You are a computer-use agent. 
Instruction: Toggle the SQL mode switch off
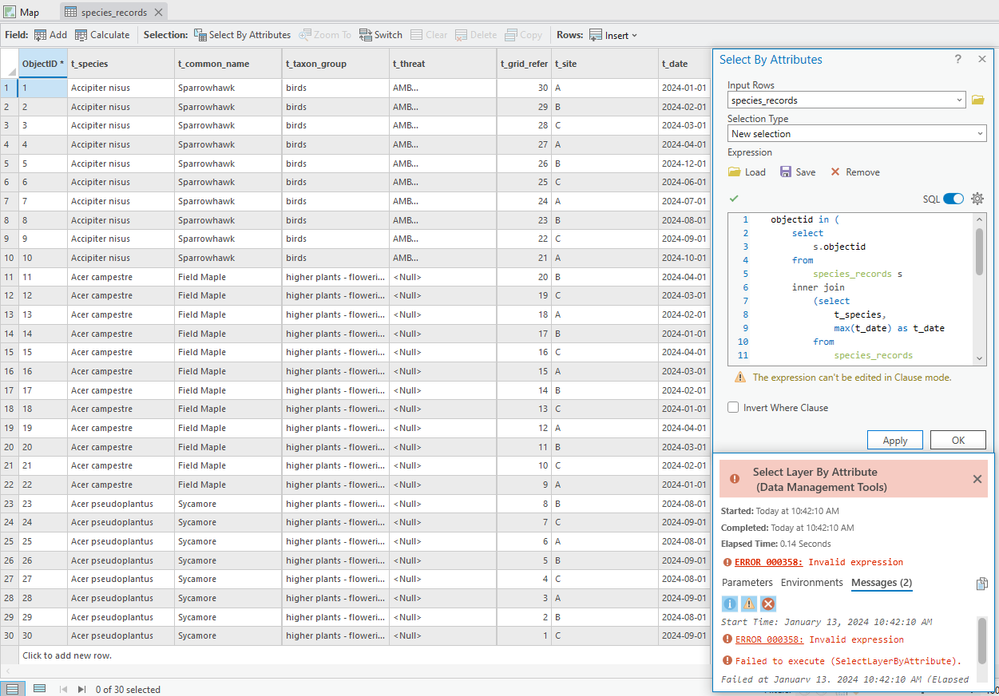coord(953,199)
